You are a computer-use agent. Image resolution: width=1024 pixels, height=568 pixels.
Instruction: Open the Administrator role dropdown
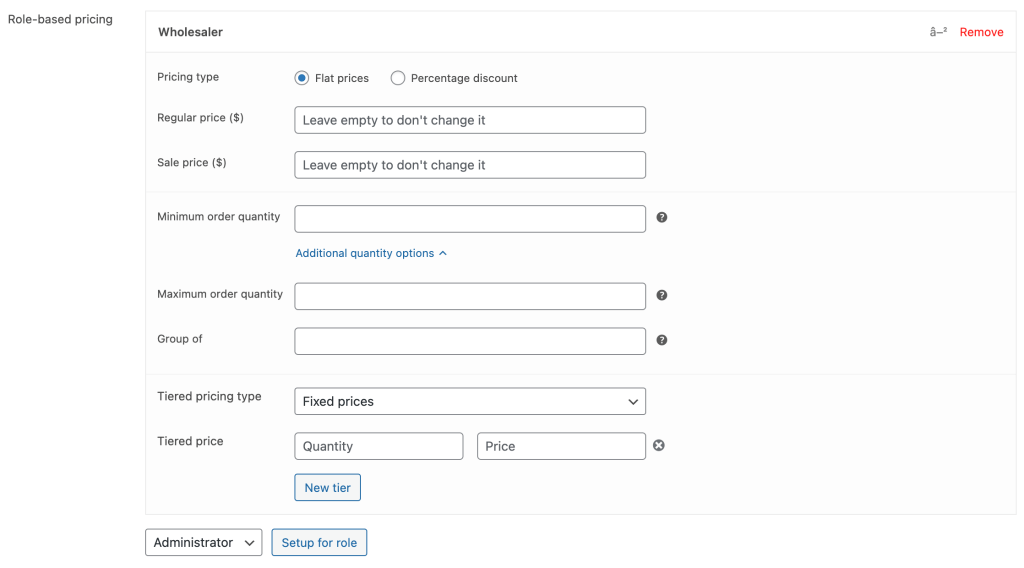(x=203, y=542)
